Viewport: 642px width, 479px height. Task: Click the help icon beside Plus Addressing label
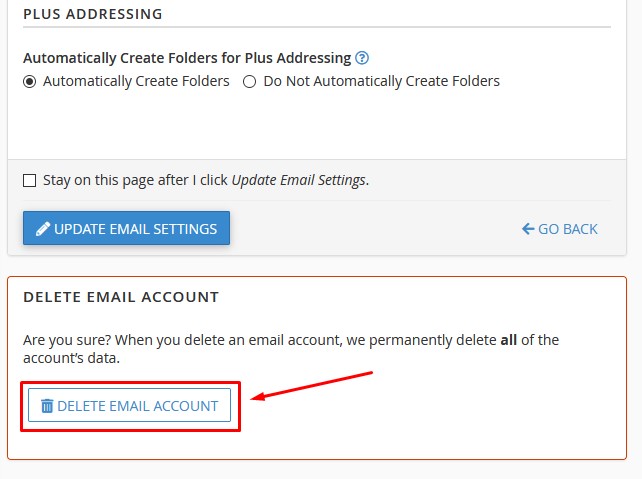click(362, 58)
